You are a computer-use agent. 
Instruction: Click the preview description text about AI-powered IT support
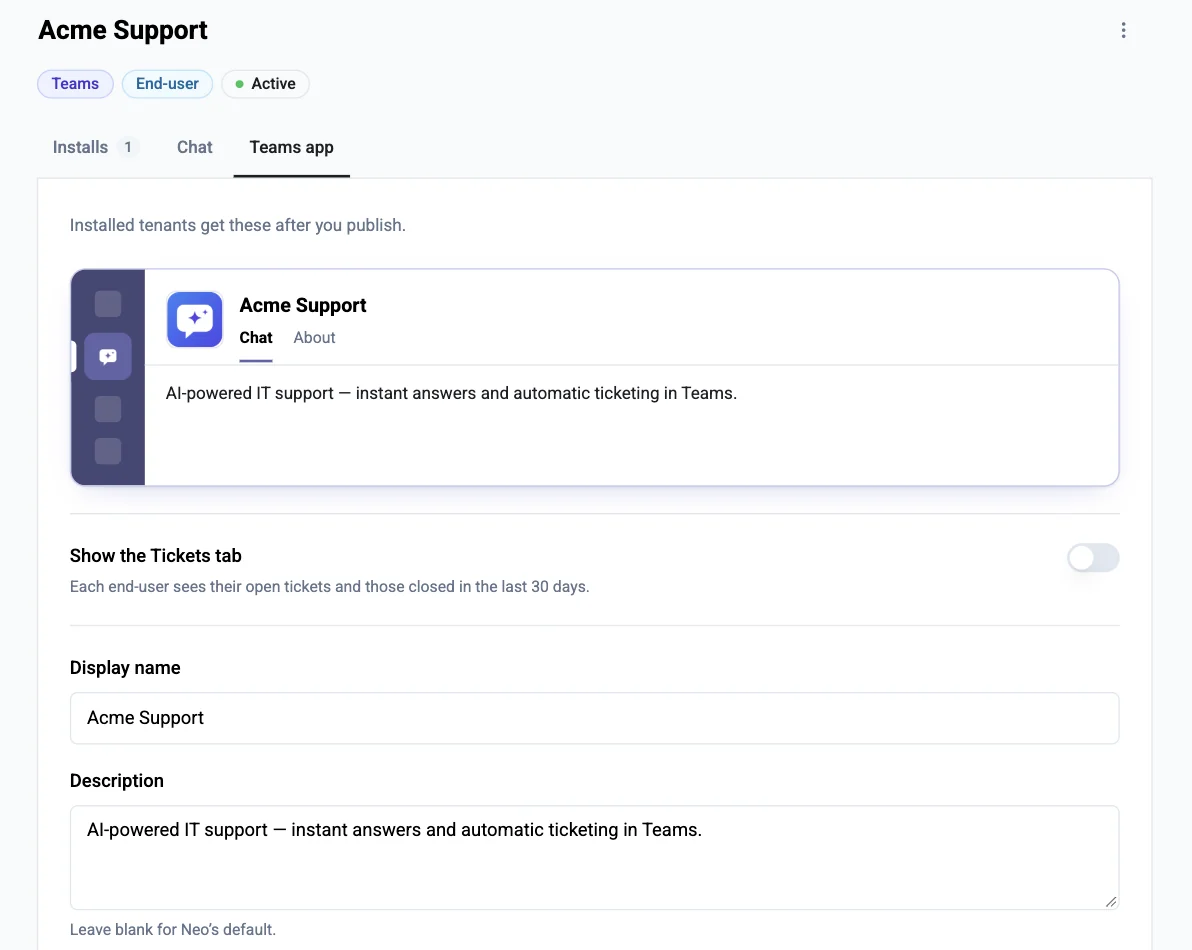452,393
